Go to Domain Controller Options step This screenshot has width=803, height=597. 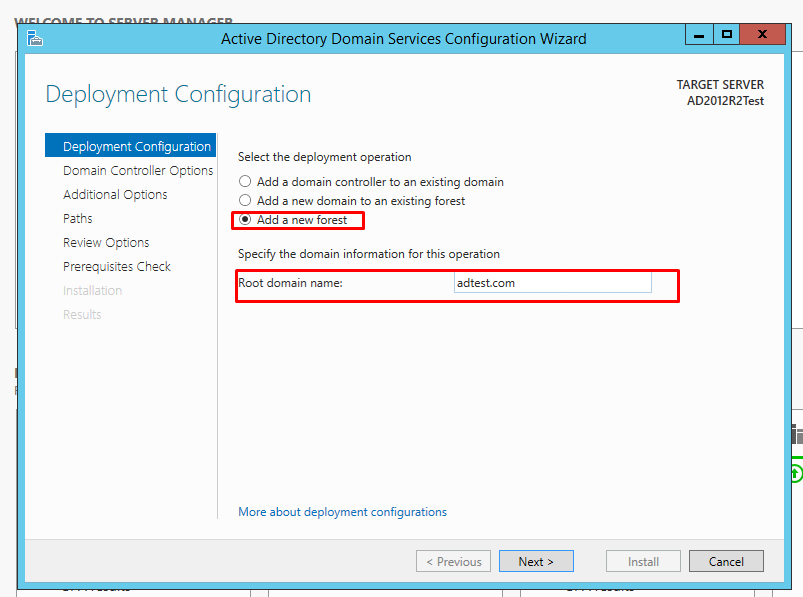[x=138, y=170]
